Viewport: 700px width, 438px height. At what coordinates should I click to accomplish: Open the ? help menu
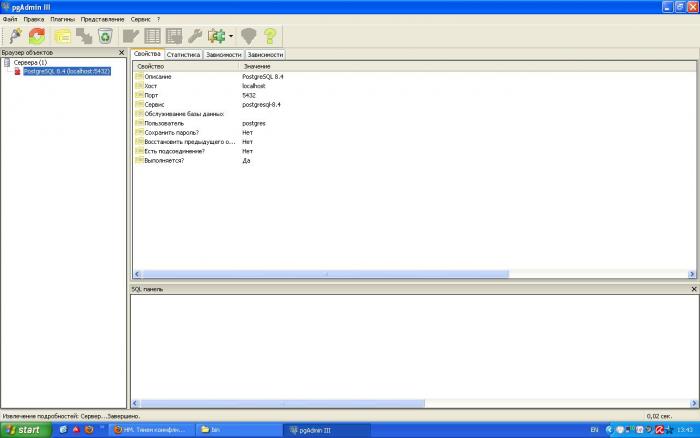pos(158,19)
